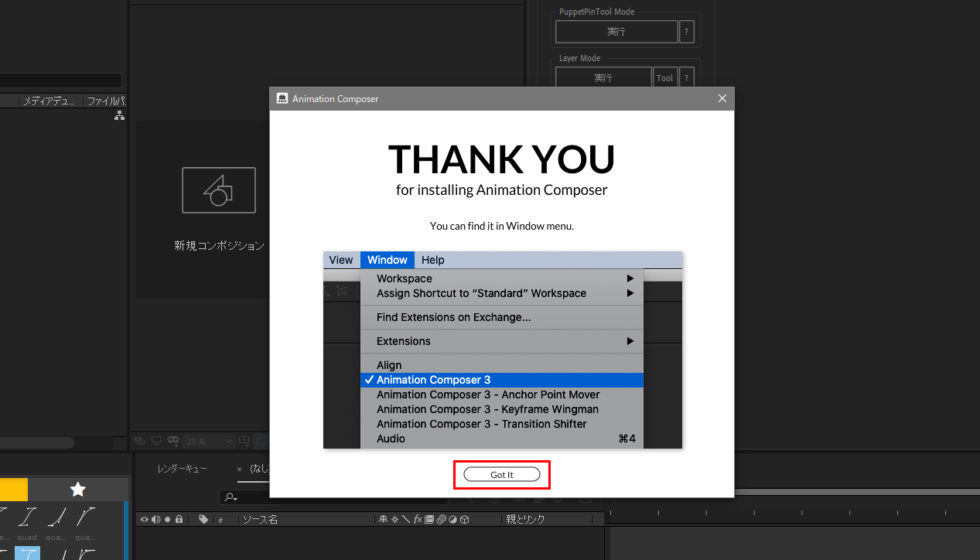
Task: Click the 親とリンク column header
Action: (x=525, y=519)
